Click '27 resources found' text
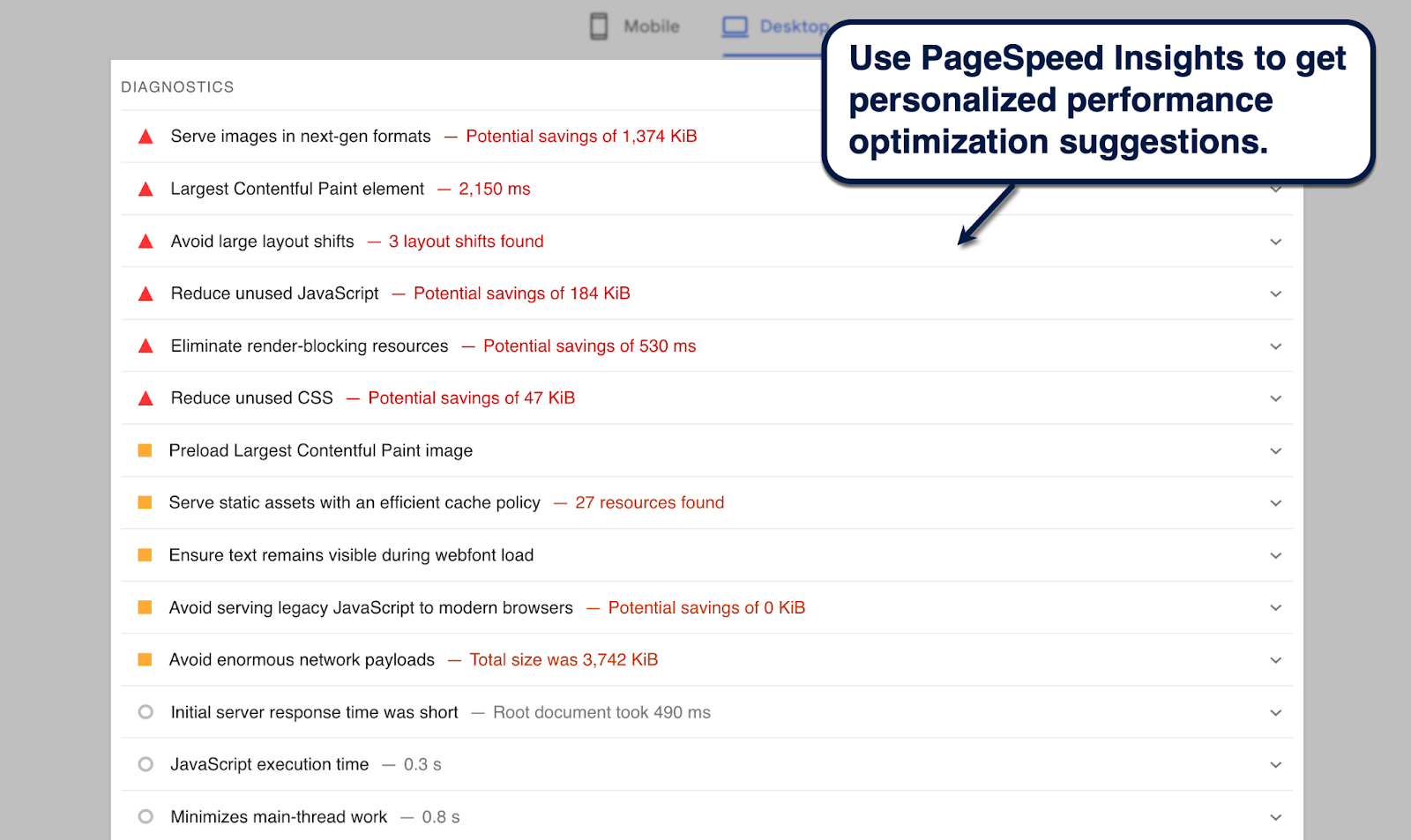Image resolution: width=1411 pixels, height=840 pixels. point(650,502)
